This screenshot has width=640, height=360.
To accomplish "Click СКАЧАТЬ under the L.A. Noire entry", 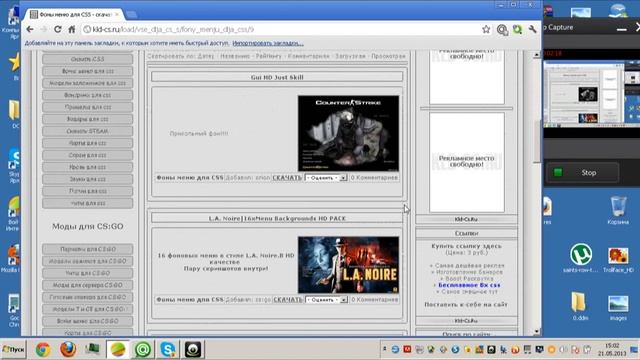I will [288, 300].
